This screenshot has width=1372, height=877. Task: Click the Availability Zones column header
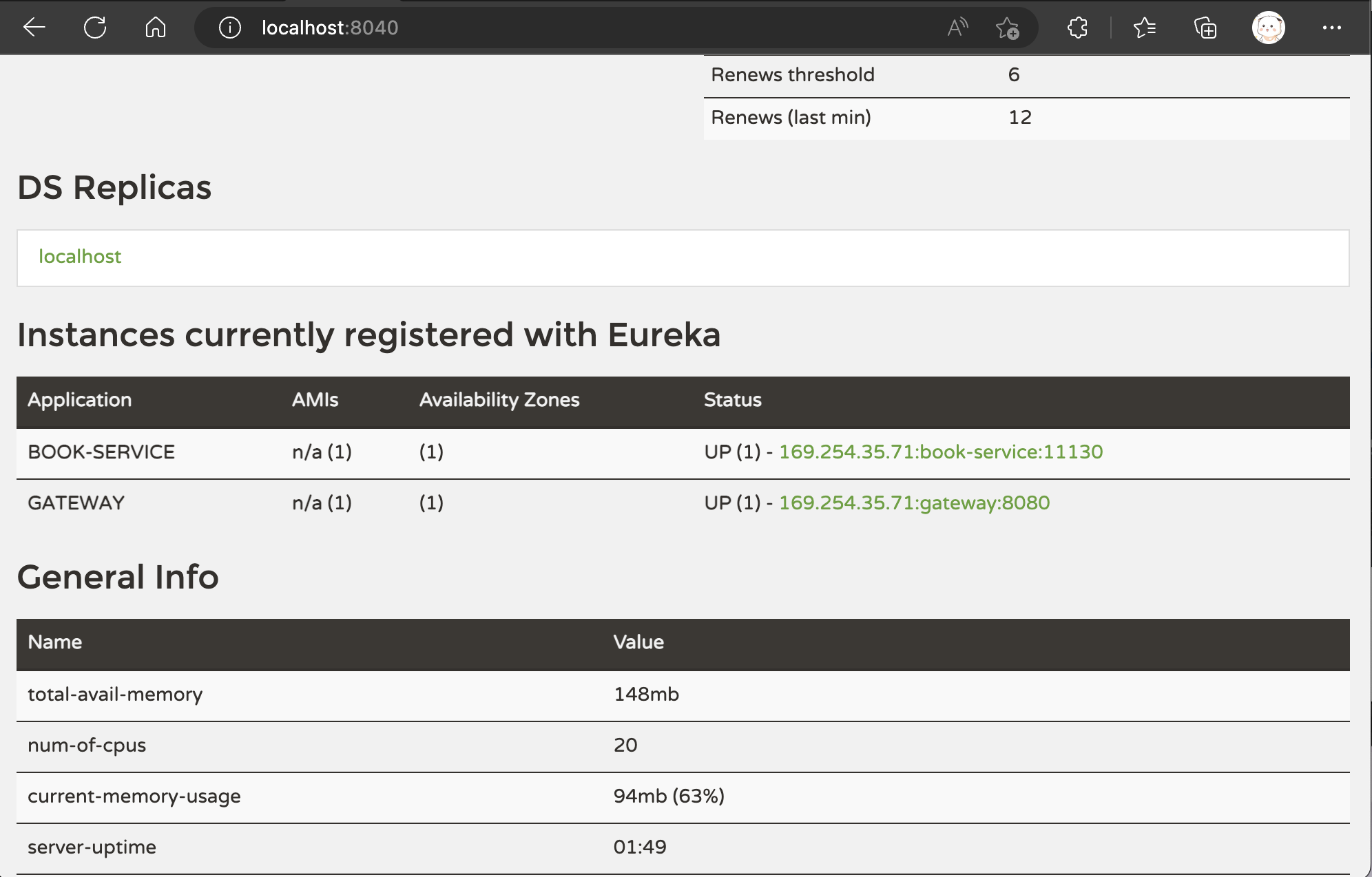pyautogui.click(x=499, y=400)
